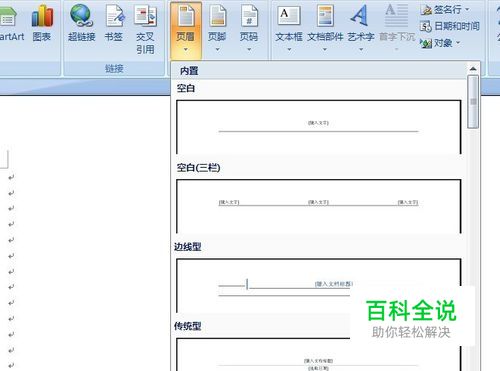
Task: Click 日期和时间 button
Action: point(450,26)
